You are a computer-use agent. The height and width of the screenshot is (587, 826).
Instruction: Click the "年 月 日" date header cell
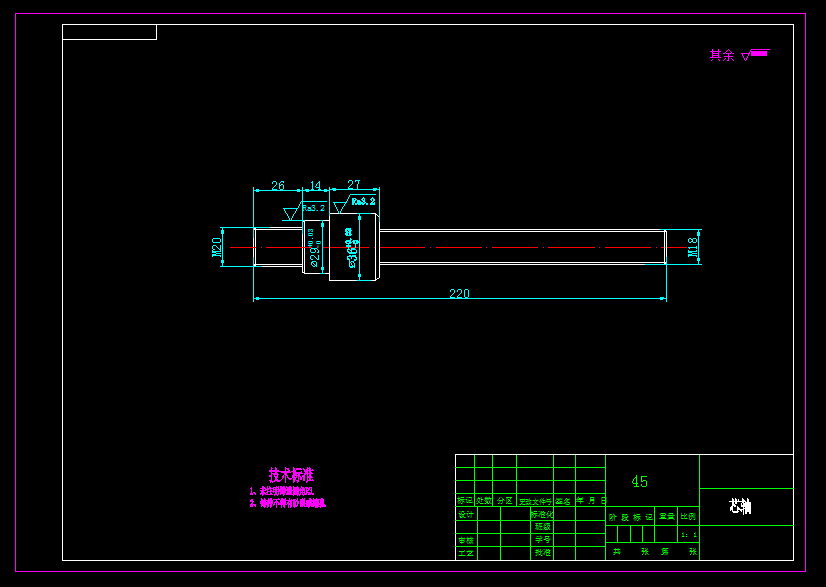pos(591,500)
